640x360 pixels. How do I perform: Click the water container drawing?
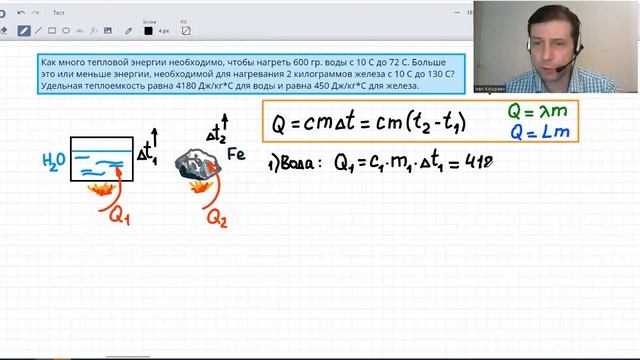[102, 159]
